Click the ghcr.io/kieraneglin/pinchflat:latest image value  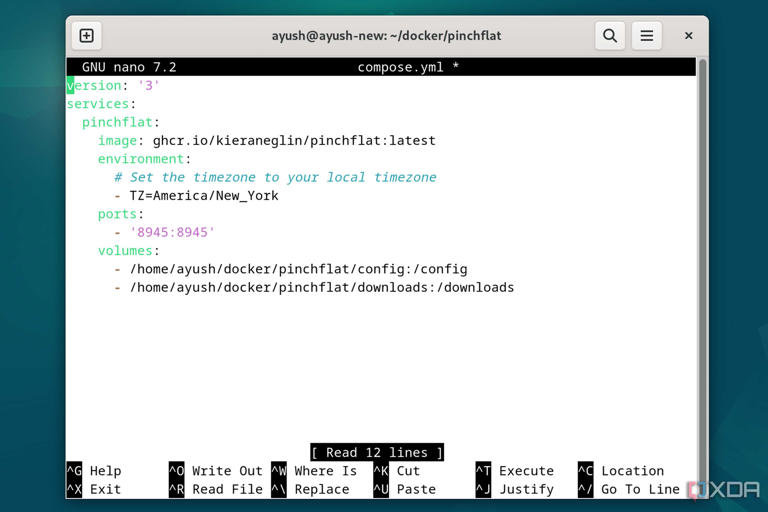(x=294, y=141)
